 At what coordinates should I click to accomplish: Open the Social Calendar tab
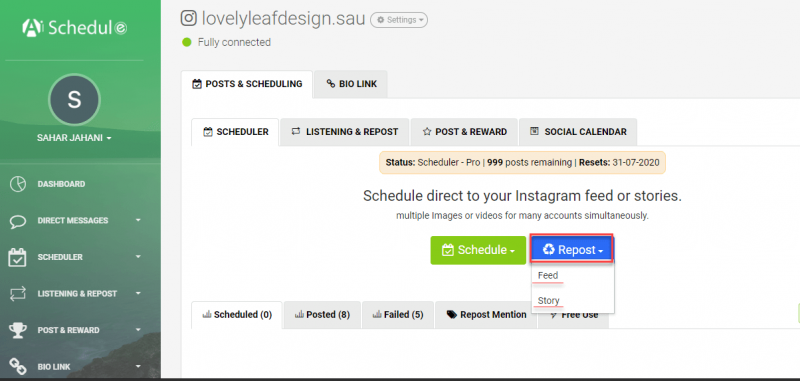[x=578, y=132]
